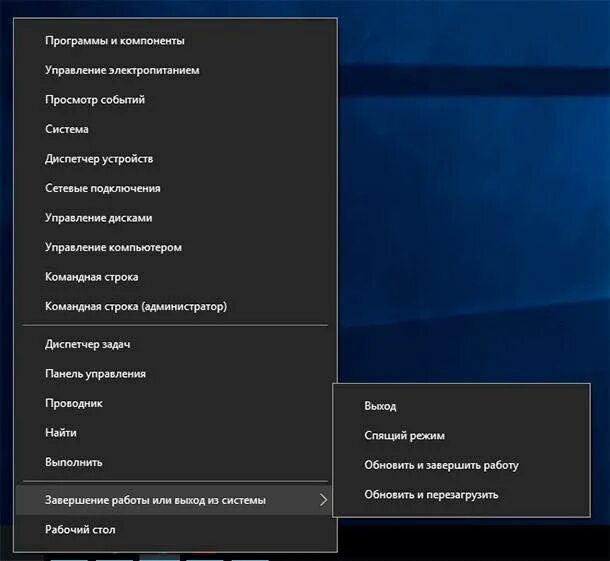Image resolution: width=610 pixels, height=561 pixels.
Task: Show Рабочий стол
Action: tap(175, 530)
